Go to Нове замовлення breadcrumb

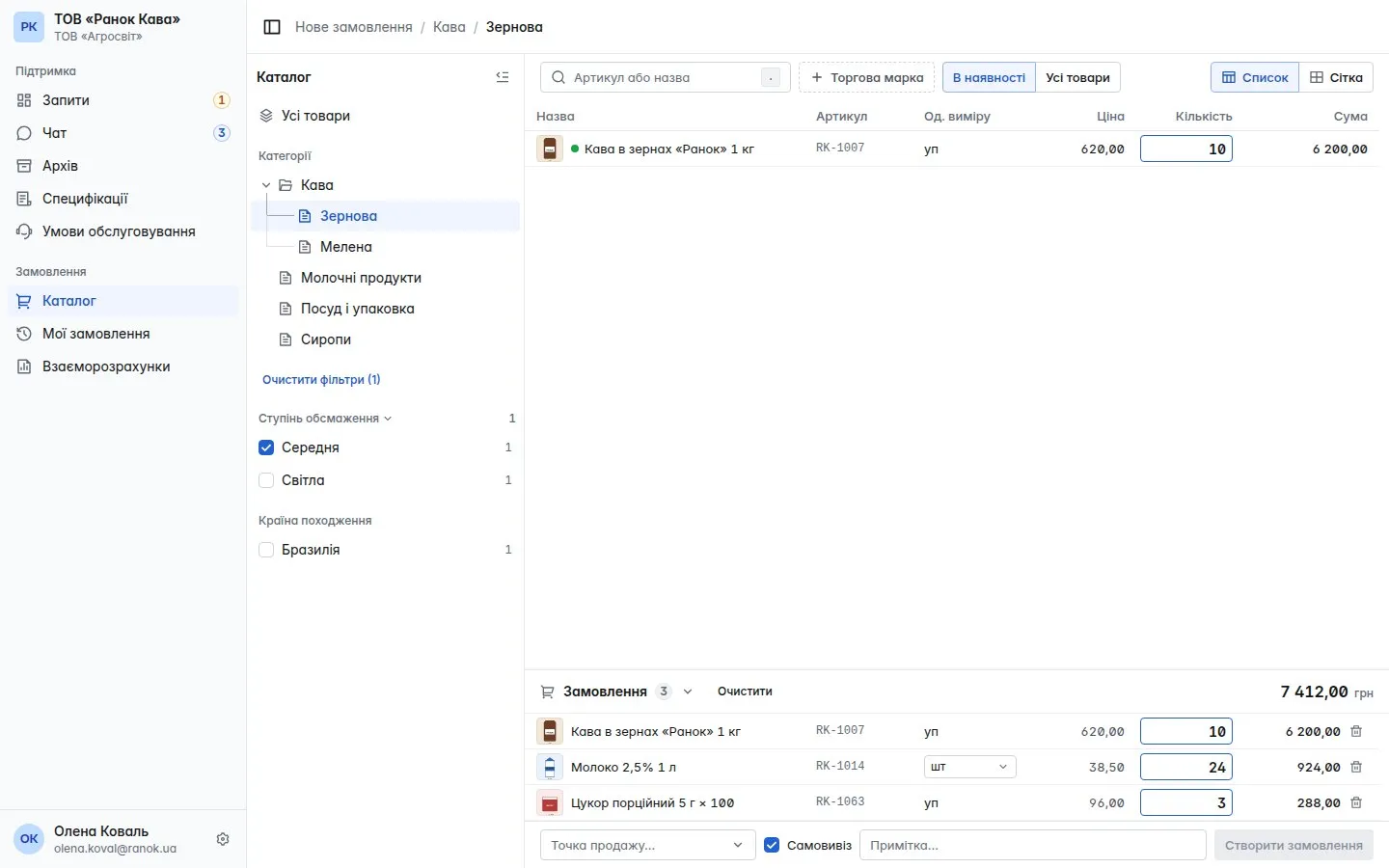(354, 27)
